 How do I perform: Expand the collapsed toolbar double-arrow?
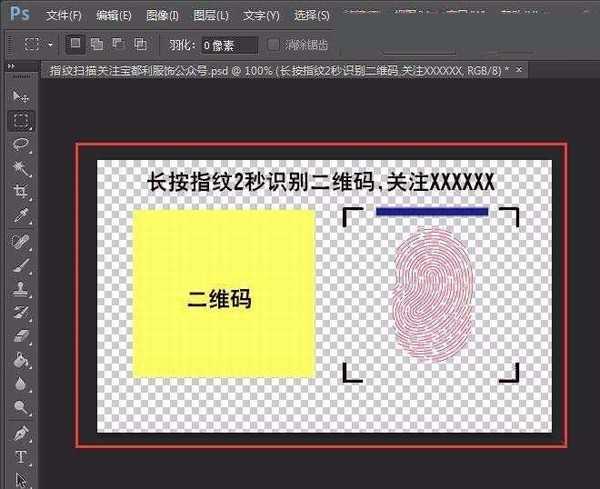12,67
